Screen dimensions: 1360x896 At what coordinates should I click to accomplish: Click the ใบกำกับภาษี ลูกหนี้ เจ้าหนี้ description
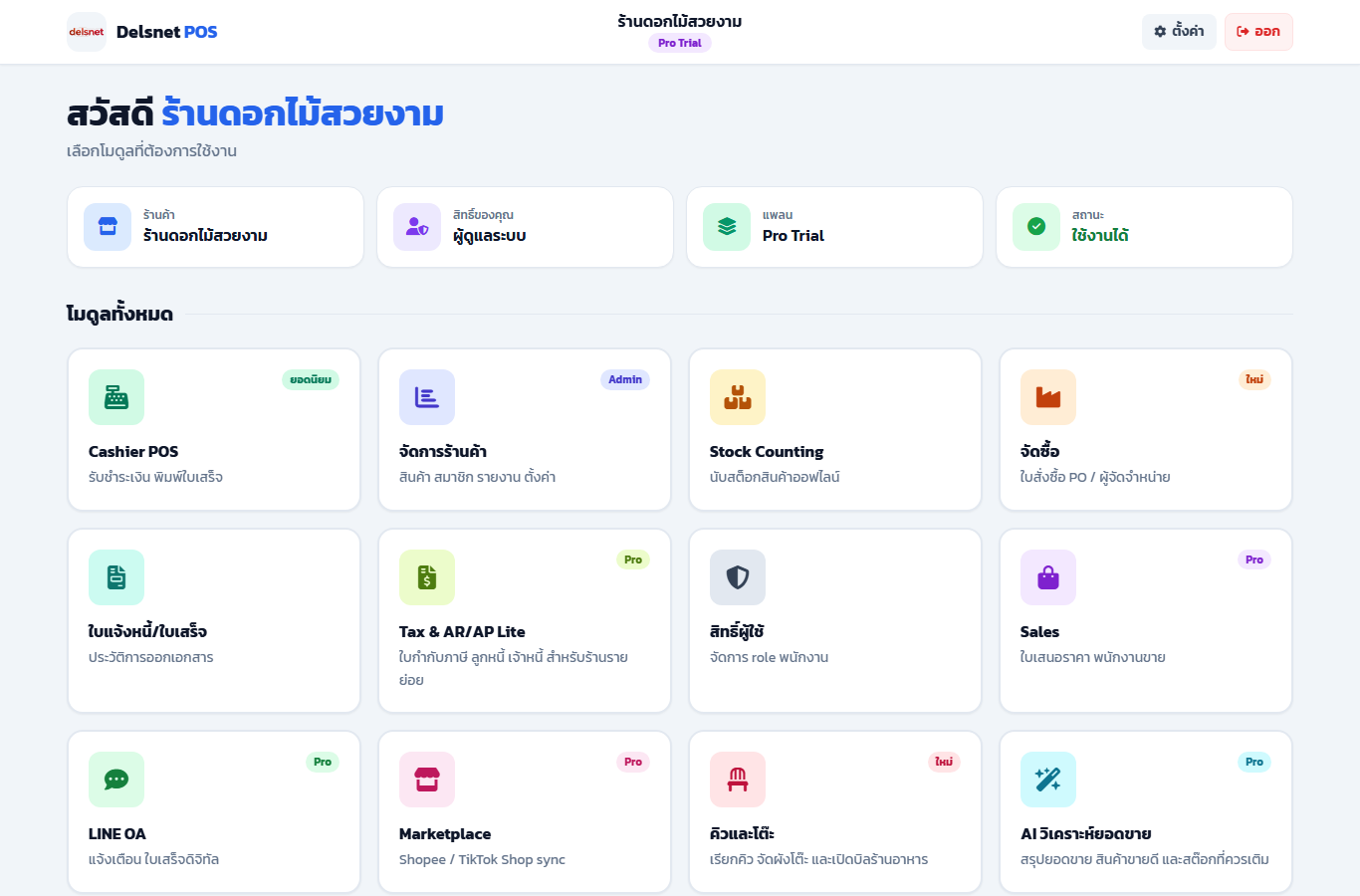[514, 668]
